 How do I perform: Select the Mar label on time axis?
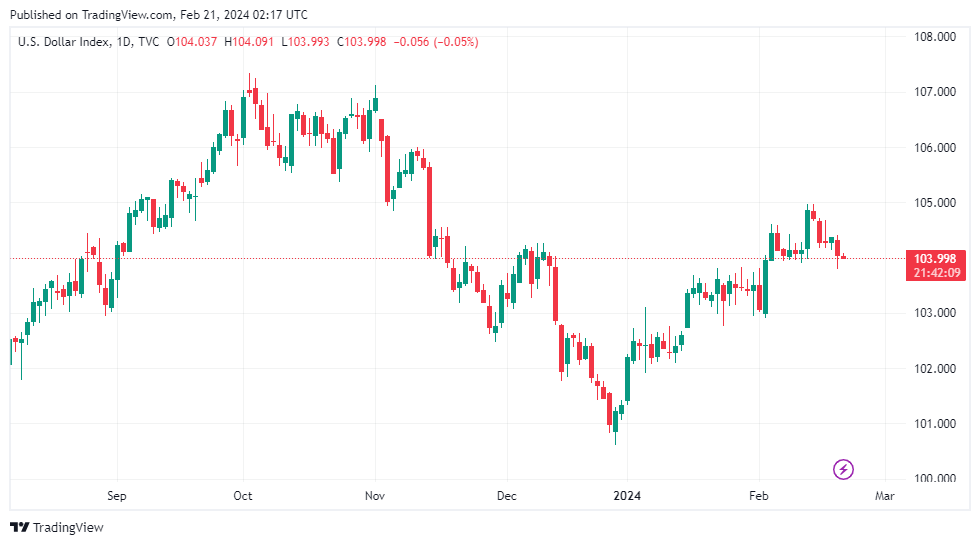pyautogui.click(x=884, y=495)
